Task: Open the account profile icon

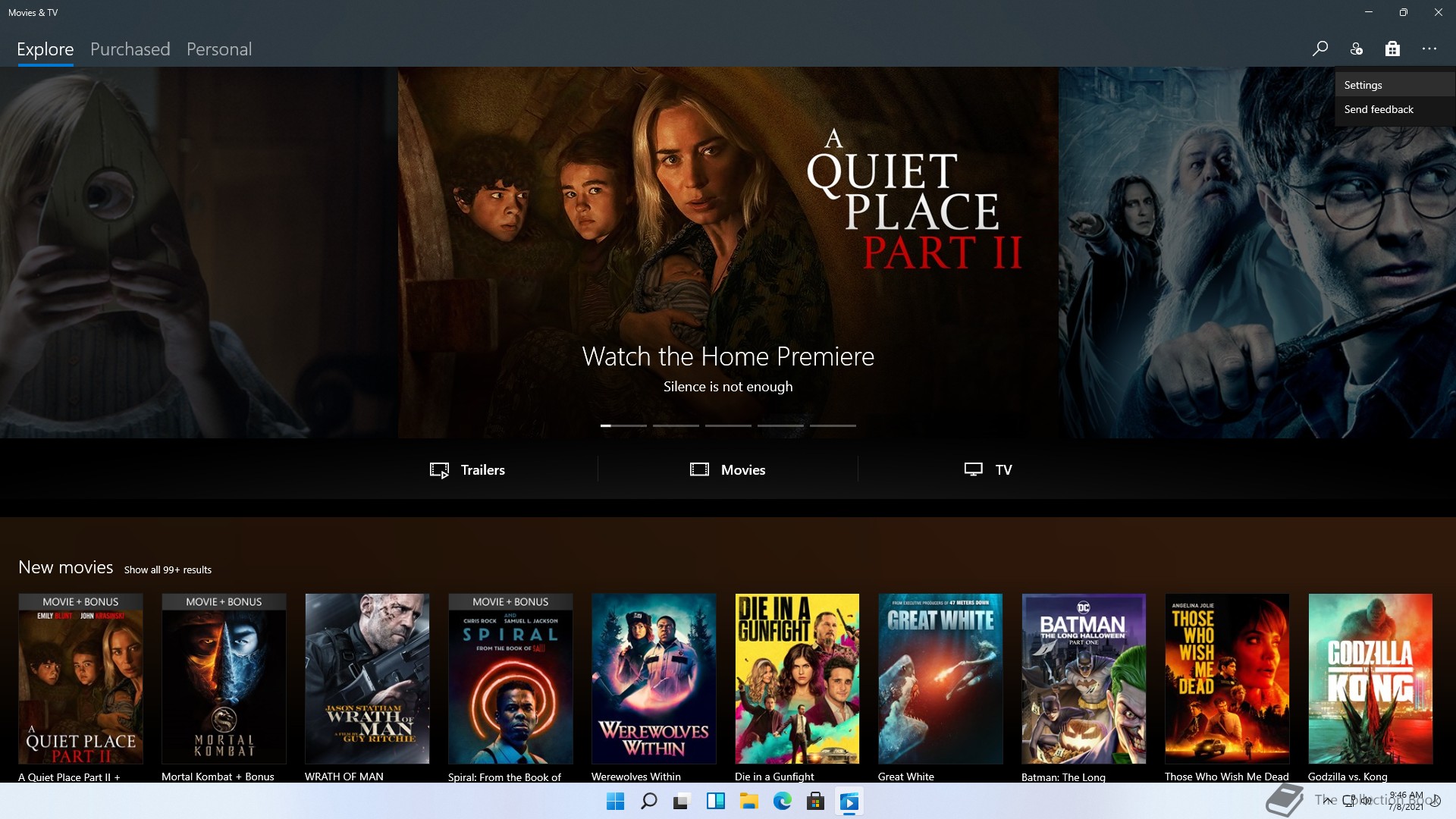Action: 1357,49
